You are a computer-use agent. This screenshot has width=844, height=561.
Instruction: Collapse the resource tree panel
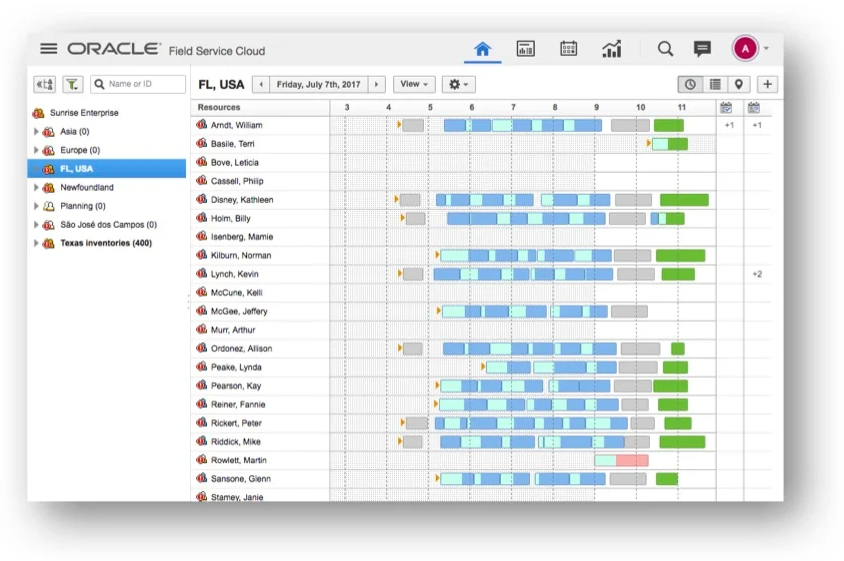pos(45,84)
